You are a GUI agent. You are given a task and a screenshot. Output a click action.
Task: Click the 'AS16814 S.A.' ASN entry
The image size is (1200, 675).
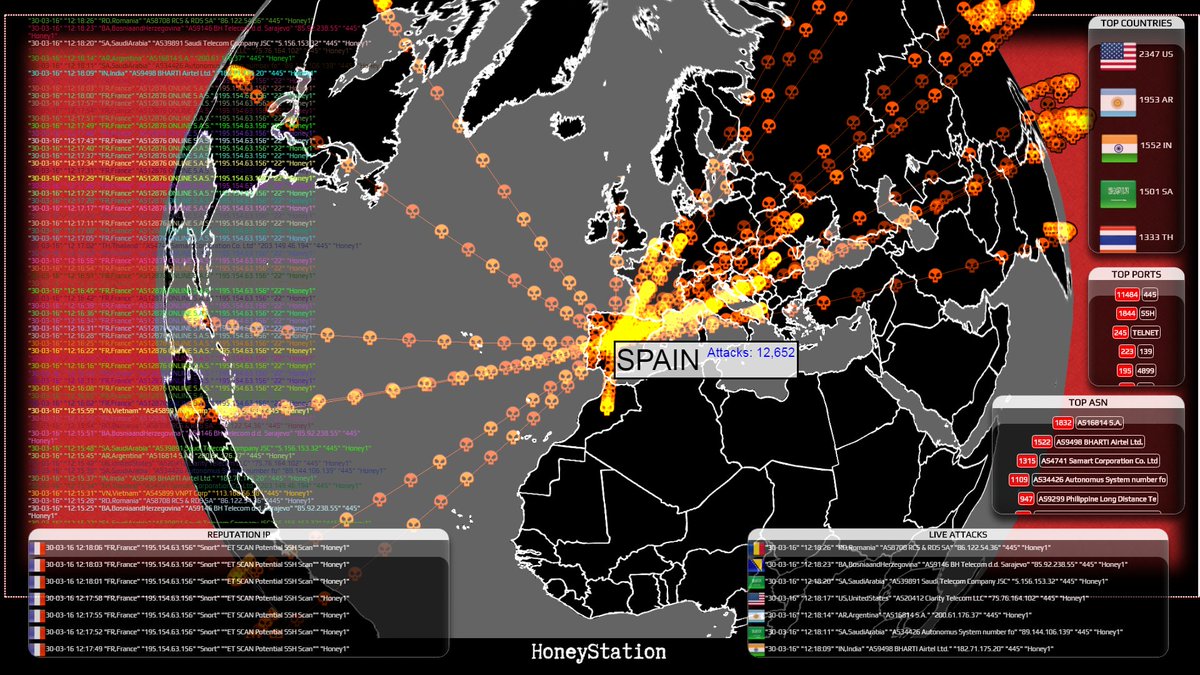pyautogui.click(x=1099, y=423)
